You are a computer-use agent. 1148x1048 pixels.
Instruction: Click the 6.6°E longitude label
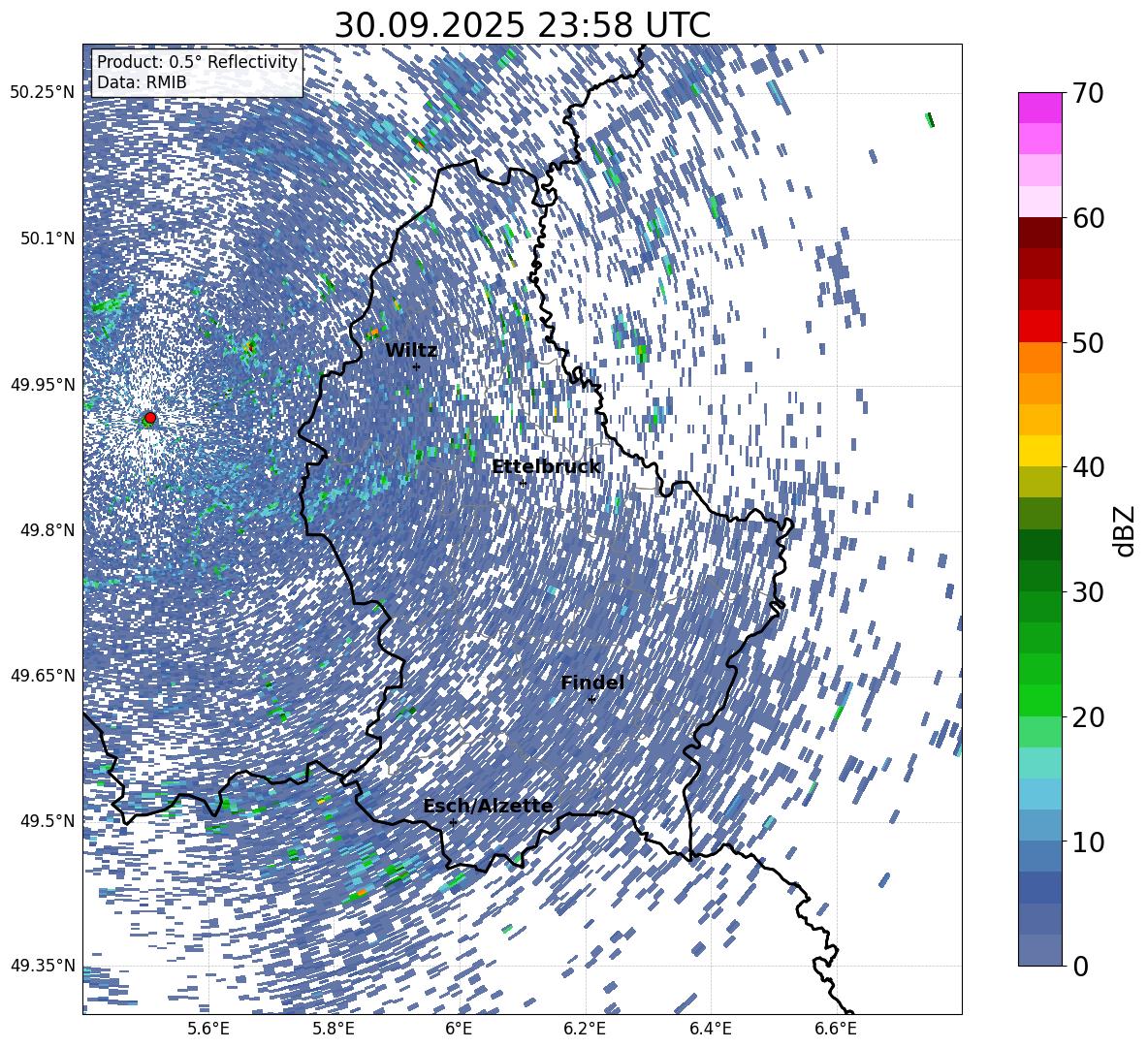[x=836, y=1029]
